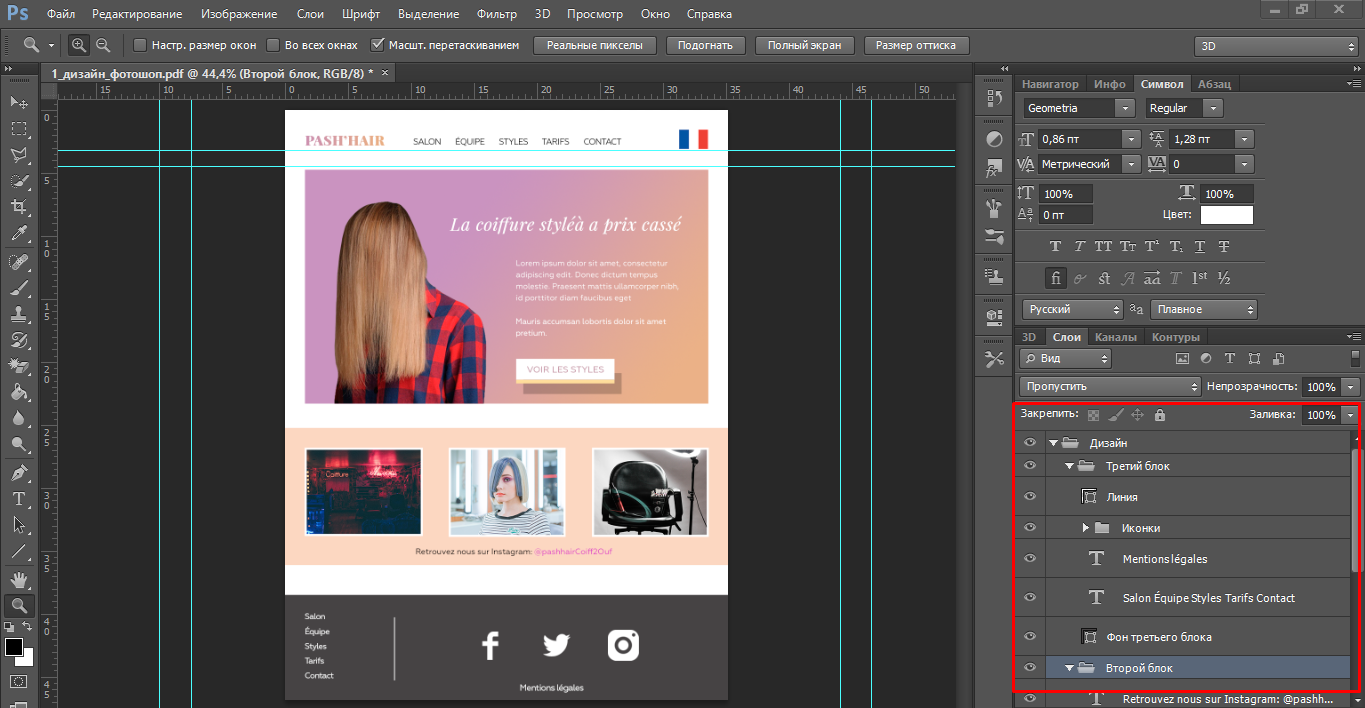Open the Geometria font family dropdown

pyautogui.click(x=1126, y=108)
